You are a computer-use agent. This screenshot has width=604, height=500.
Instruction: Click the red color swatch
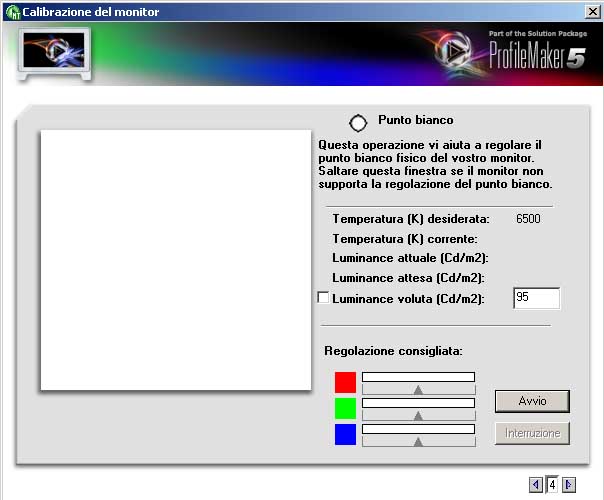click(x=345, y=382)
